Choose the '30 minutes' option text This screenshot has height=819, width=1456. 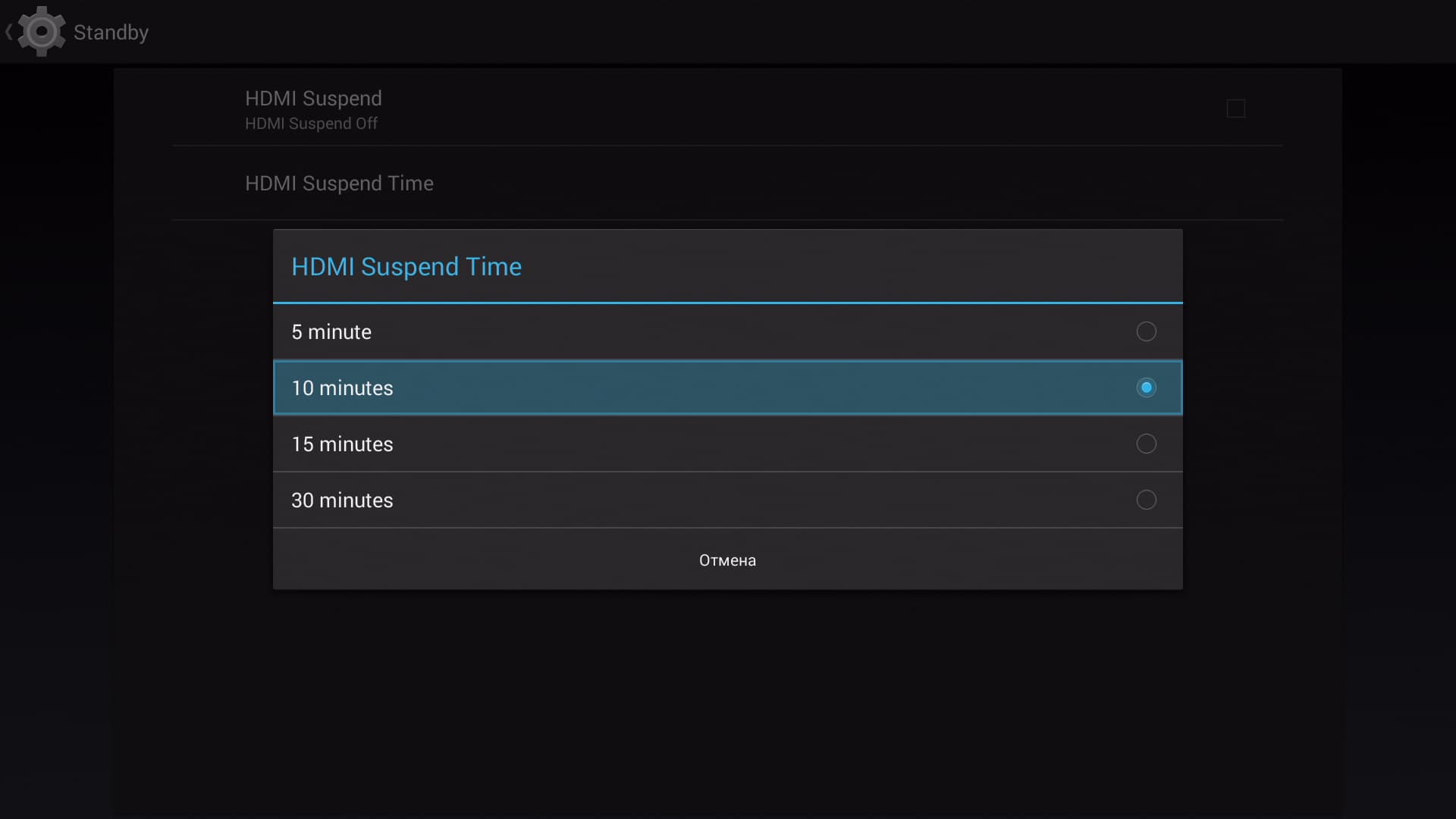point(342,500)
